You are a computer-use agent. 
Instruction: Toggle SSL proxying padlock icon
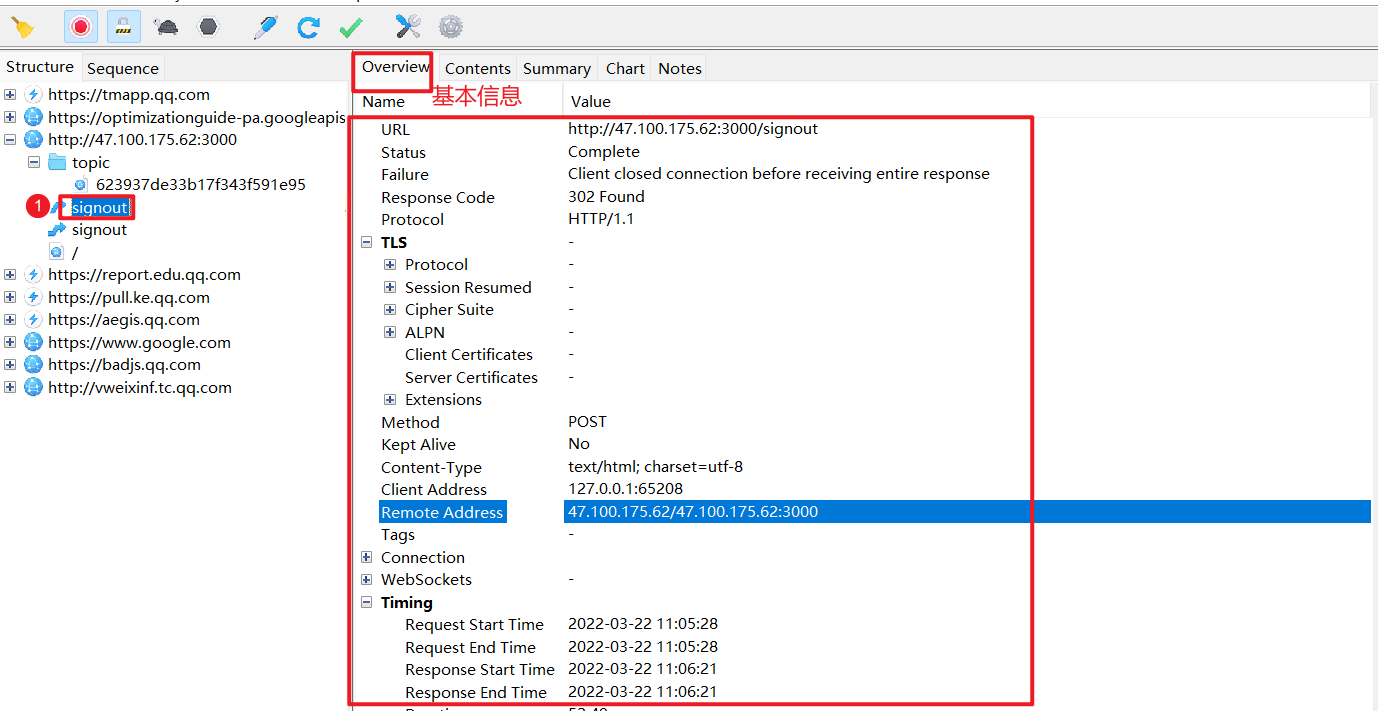point(124,27)
